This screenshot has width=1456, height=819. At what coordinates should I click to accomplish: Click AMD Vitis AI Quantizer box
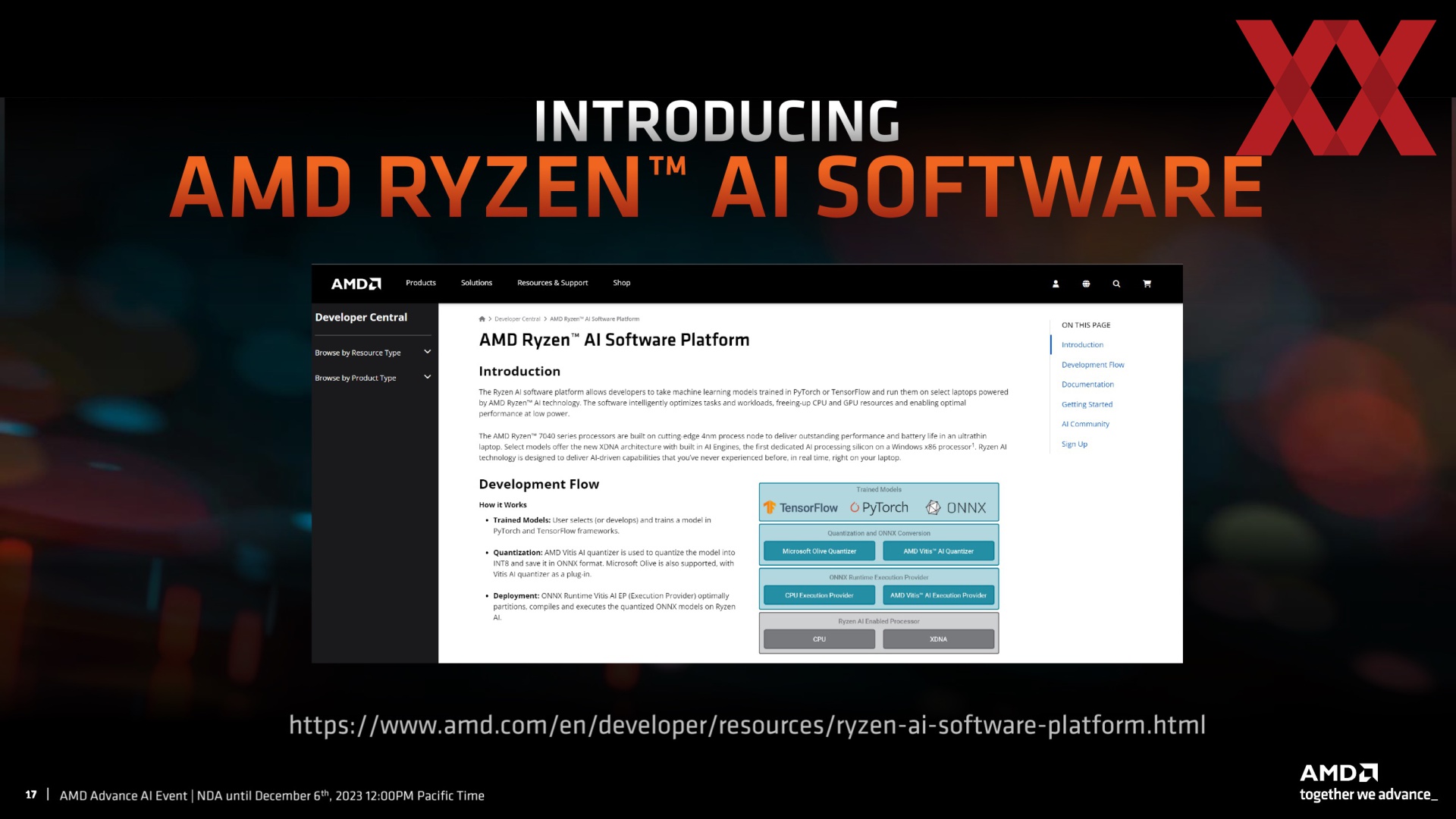938,551
